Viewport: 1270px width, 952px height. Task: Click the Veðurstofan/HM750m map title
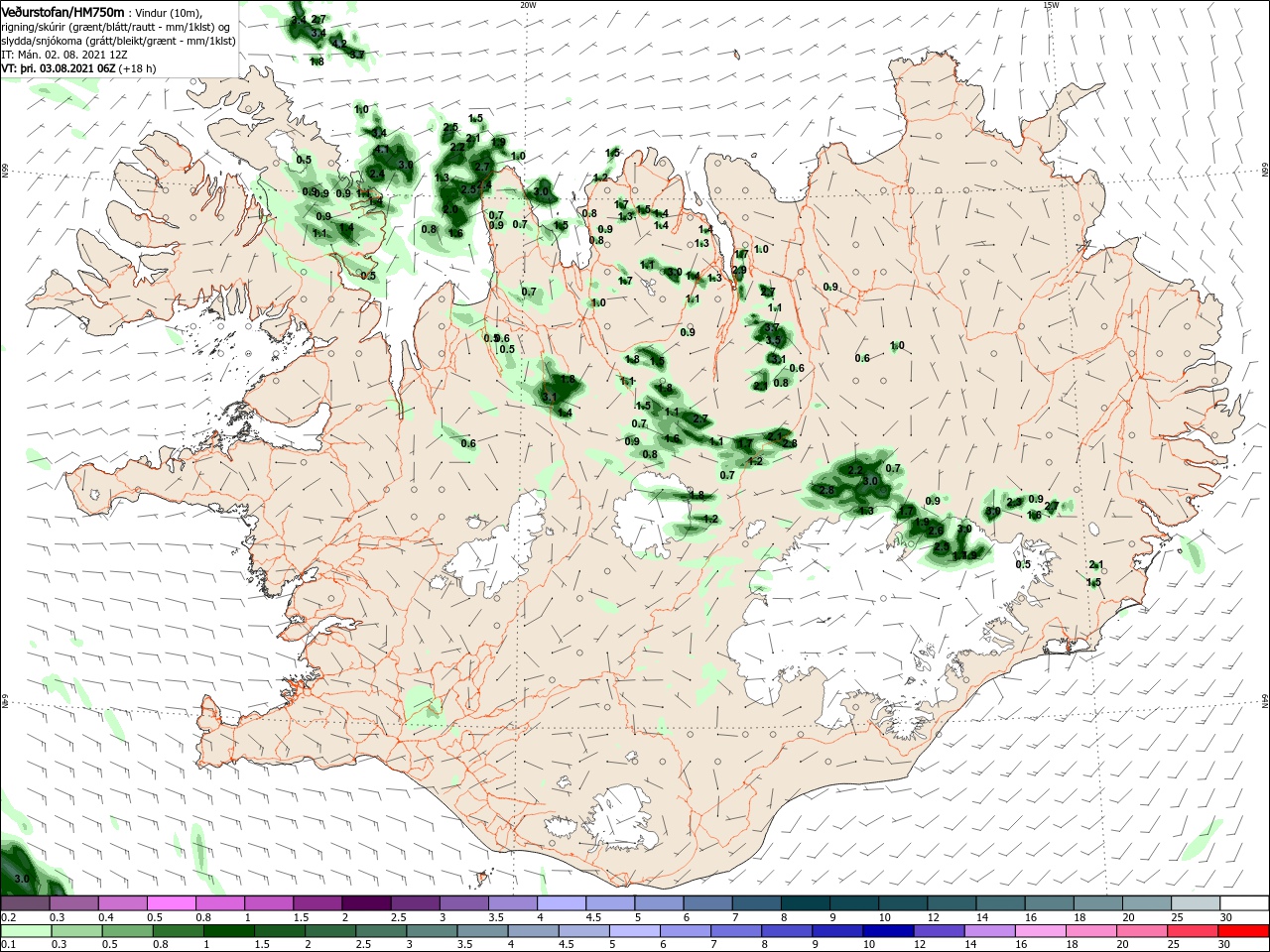click(63, 12)
